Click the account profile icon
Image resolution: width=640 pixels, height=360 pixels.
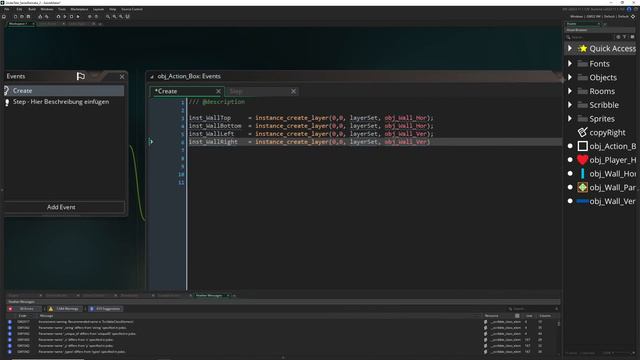[629, 9]
